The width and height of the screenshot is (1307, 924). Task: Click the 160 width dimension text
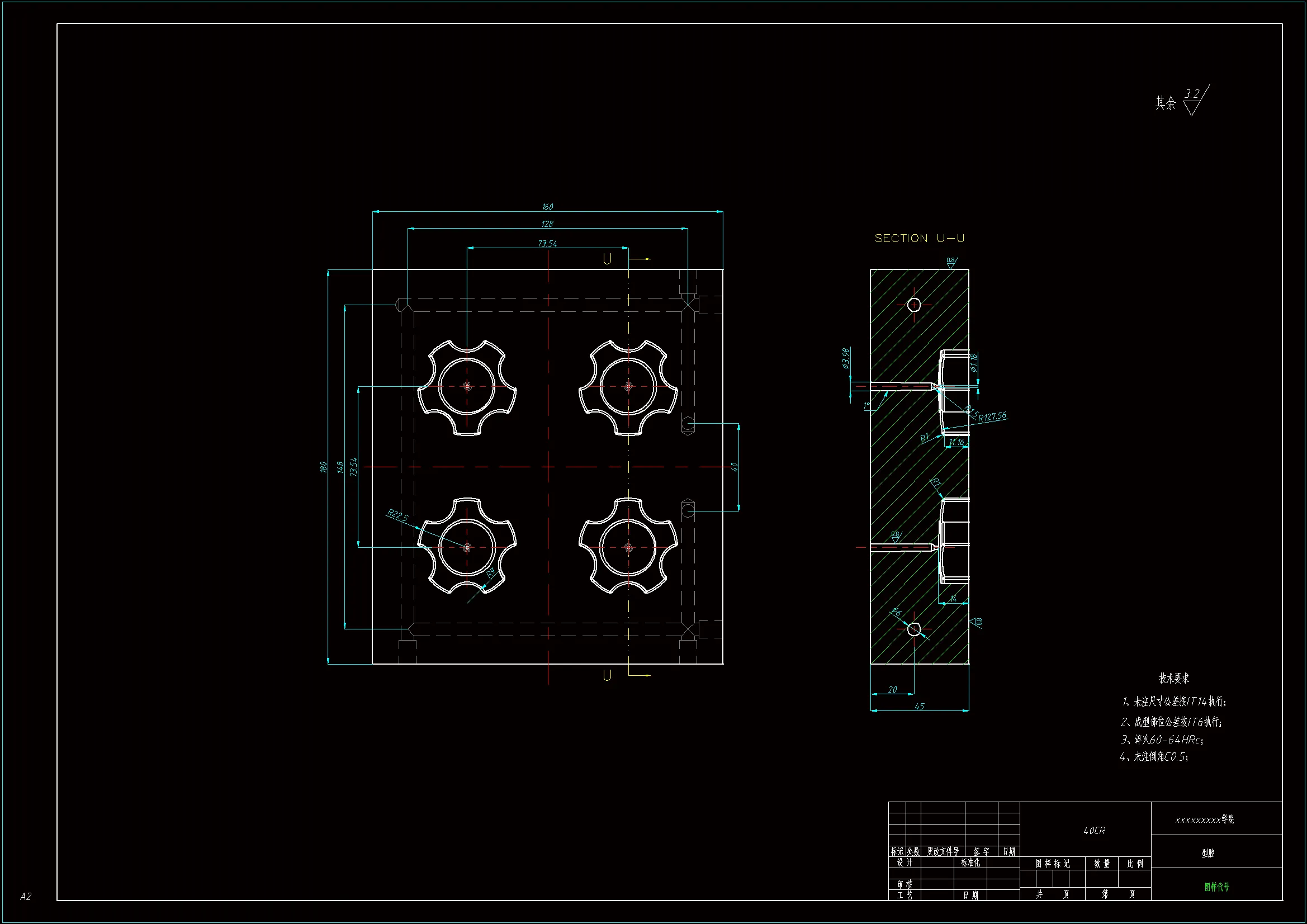tap(547, 207)
